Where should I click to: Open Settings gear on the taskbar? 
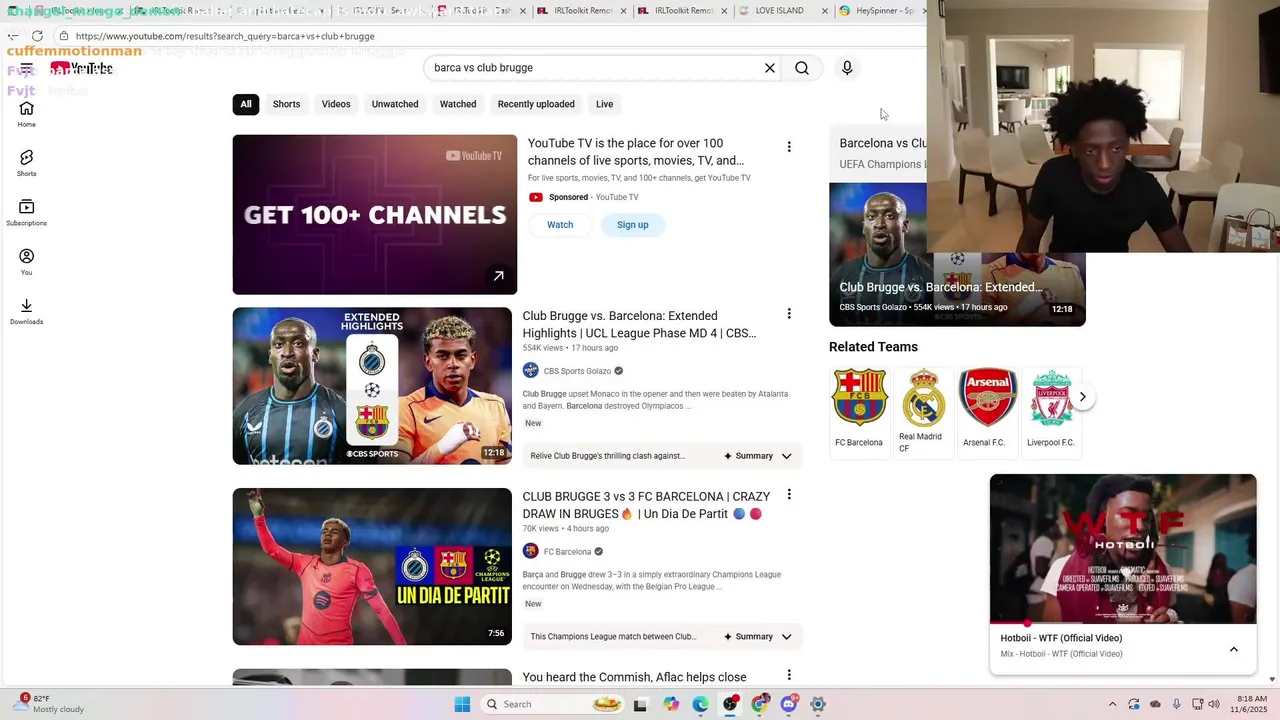pos(818,704)
